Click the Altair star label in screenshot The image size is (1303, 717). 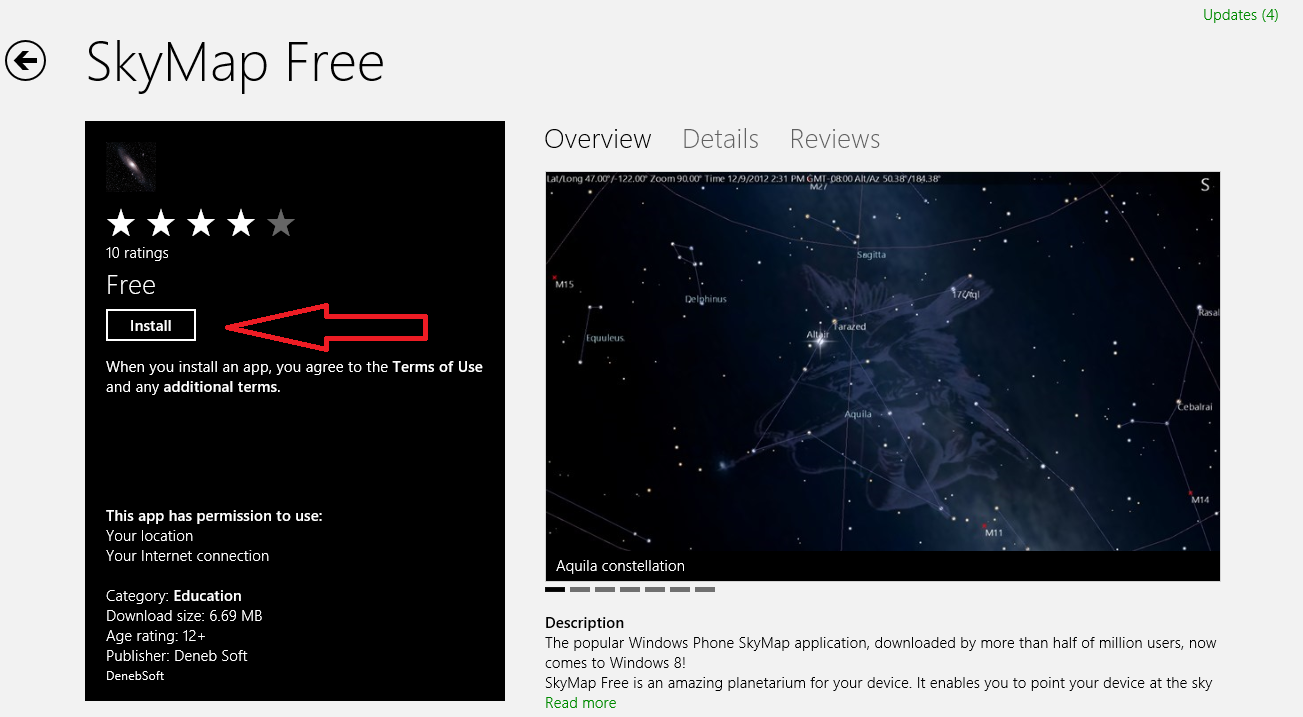tap(817, 335)
